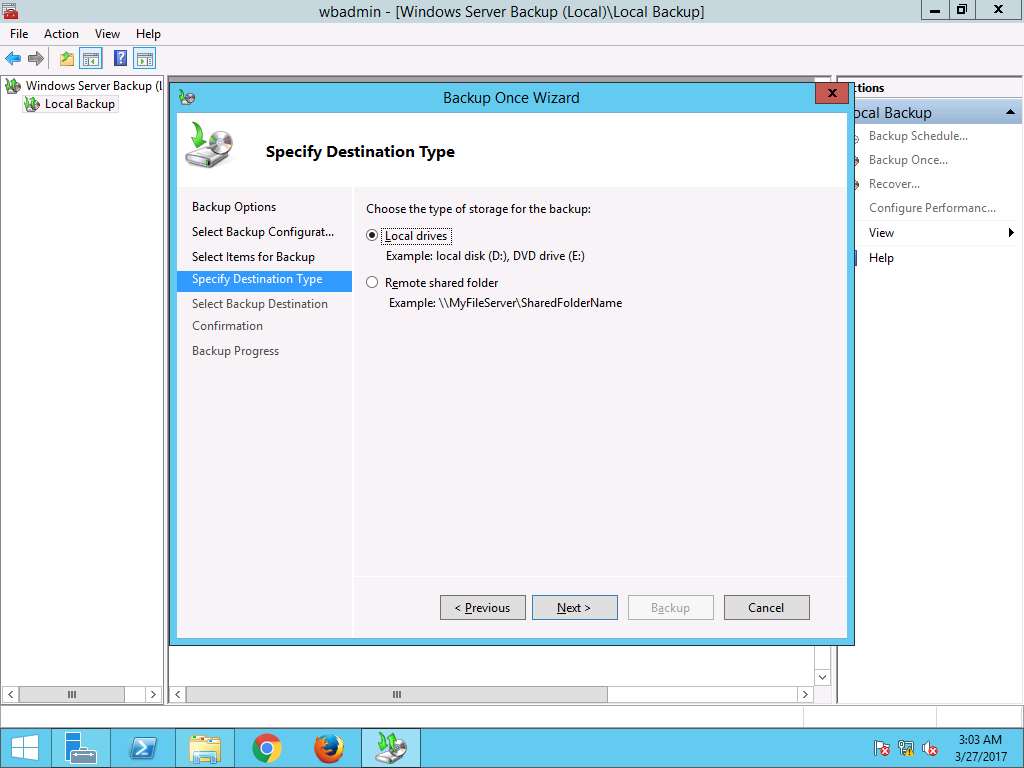Viewport: 1024px width, 768px height.
Task: Click center pane scroll left arrow
Action: 178,694
